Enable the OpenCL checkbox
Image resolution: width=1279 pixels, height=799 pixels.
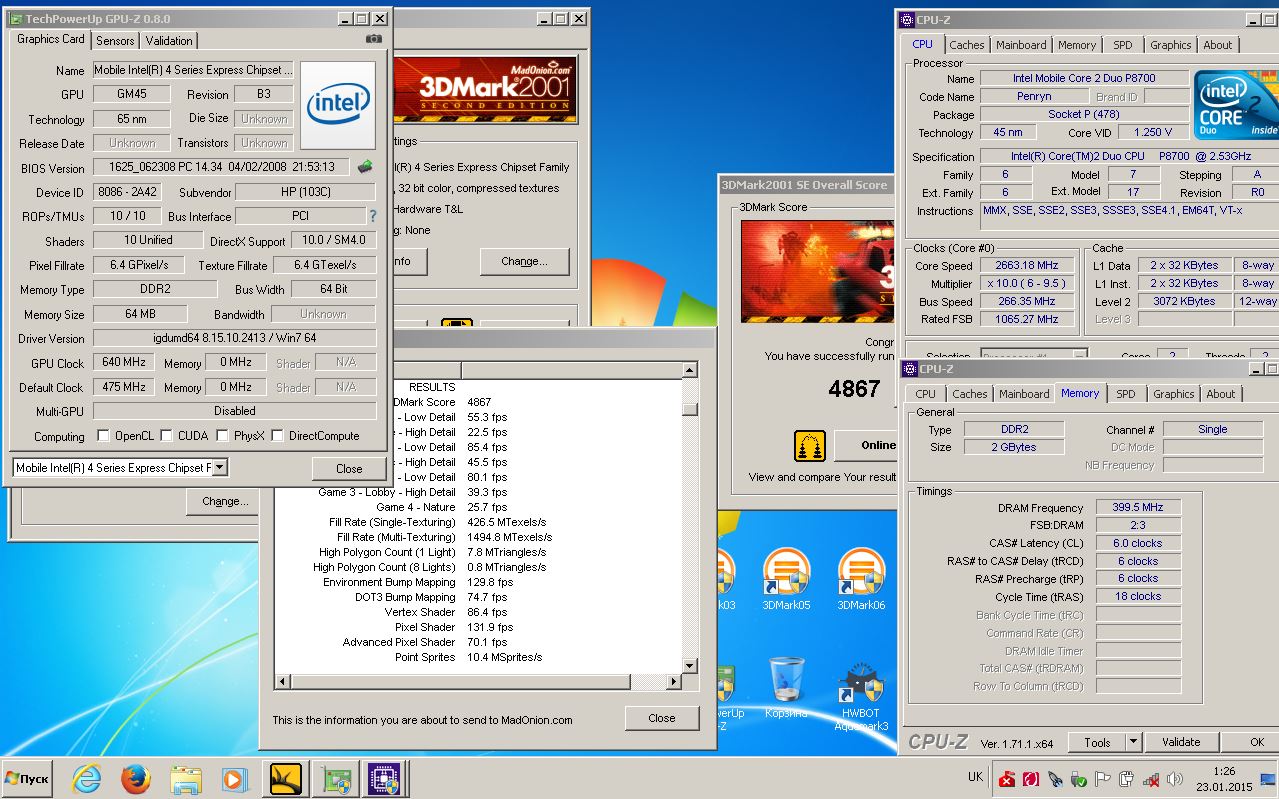point(103,436)
